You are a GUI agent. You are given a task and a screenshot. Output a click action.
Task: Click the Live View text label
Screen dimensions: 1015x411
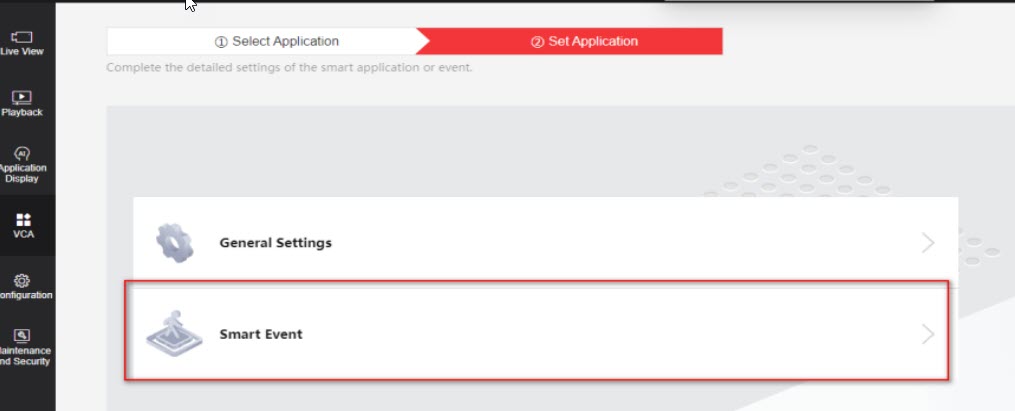point(22,51)
